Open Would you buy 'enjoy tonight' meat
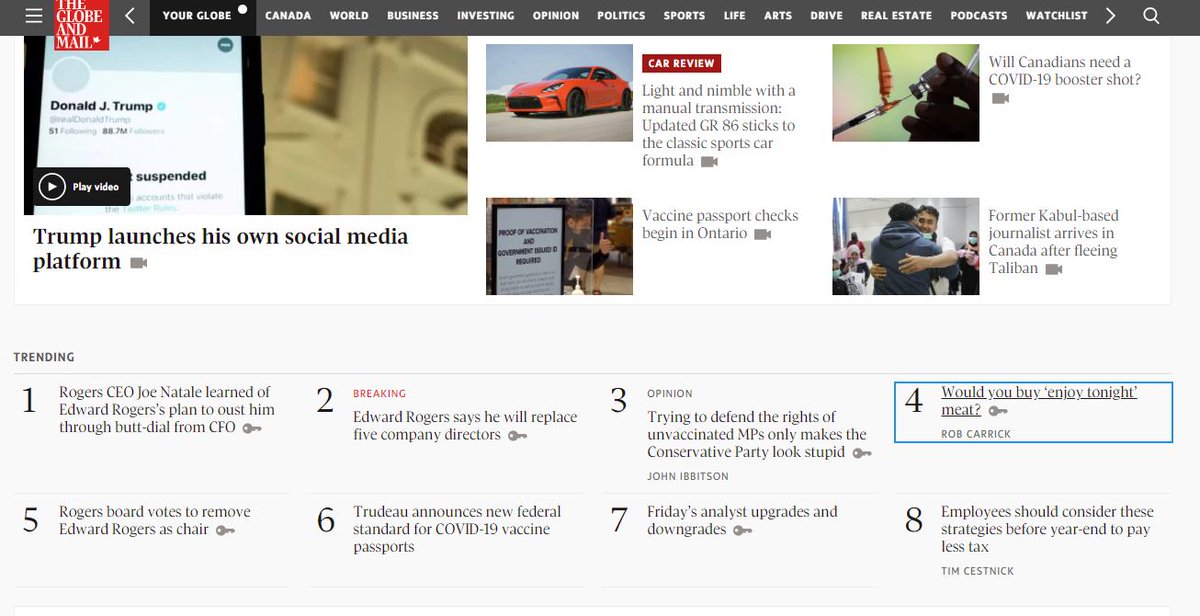The width and height of the screenshot is (1200, 616). click(x=1039, y=401)
